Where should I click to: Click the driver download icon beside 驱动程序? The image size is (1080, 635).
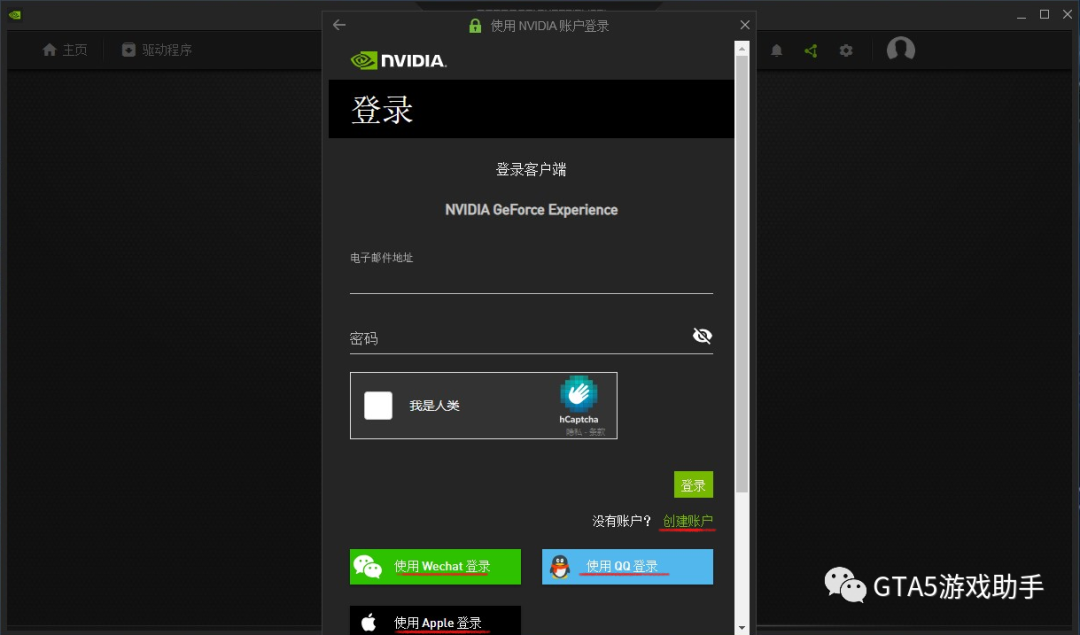128,50
